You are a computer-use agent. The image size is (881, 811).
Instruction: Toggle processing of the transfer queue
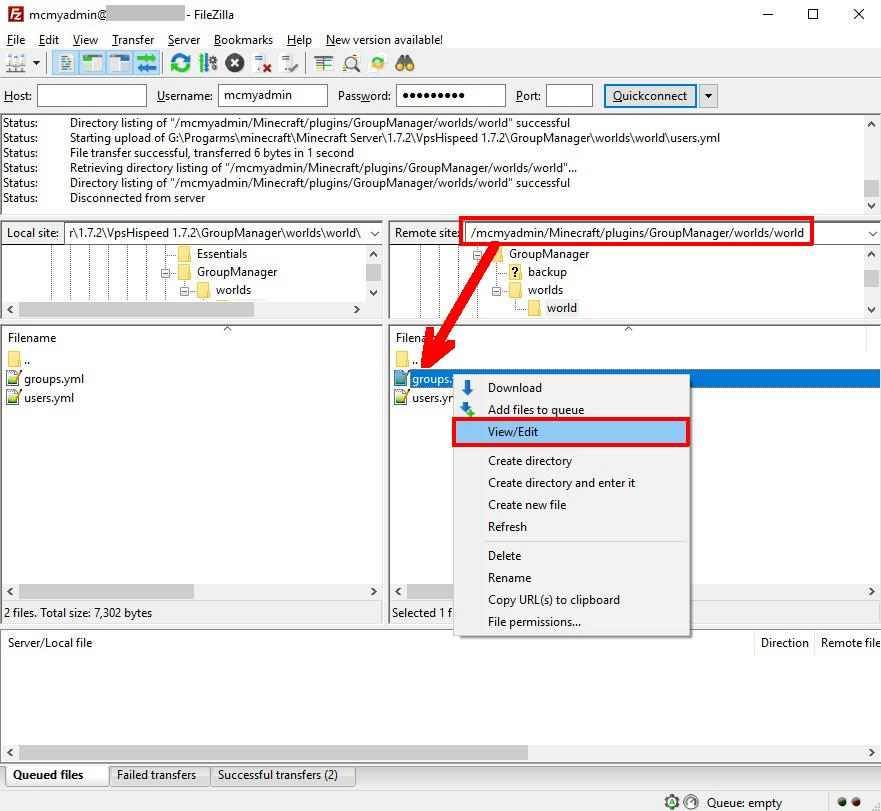pos(208,64)
